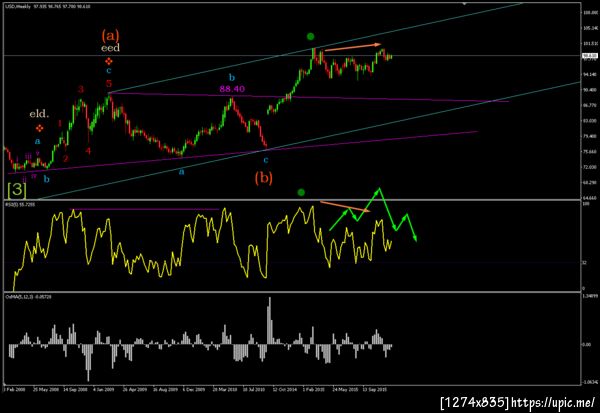Image resolution: width=600 pixels, height=413 pixels.
Task: Select the green dot just above the RSI pane
Action: pyautogui.click(x=301, y=192)
